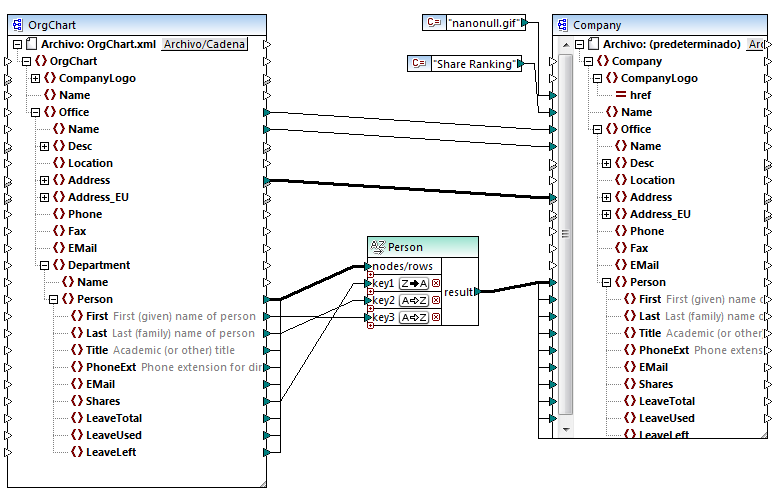Click the "nanonull.gif" constant icon
774x496 pixels.
tap(433, 22)
